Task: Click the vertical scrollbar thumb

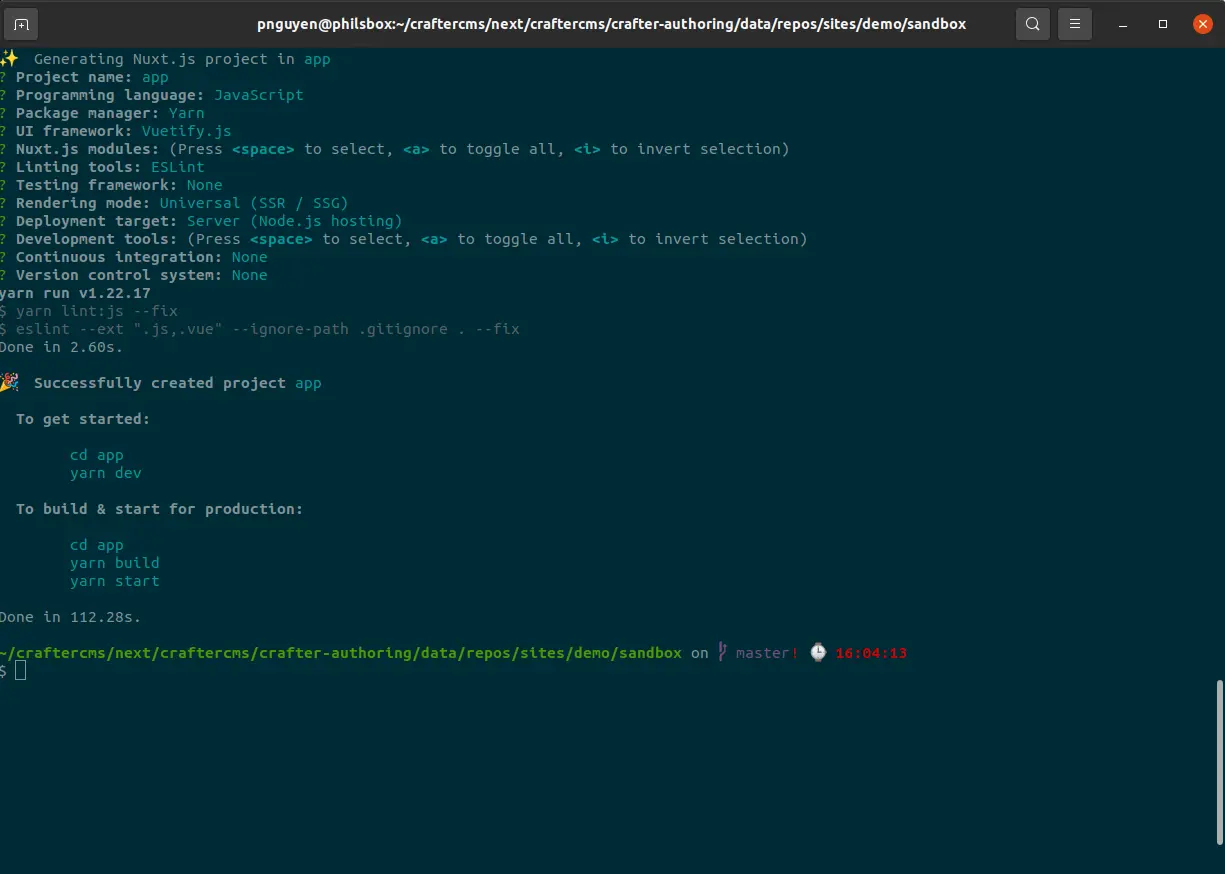Action: pos(1219,760)
